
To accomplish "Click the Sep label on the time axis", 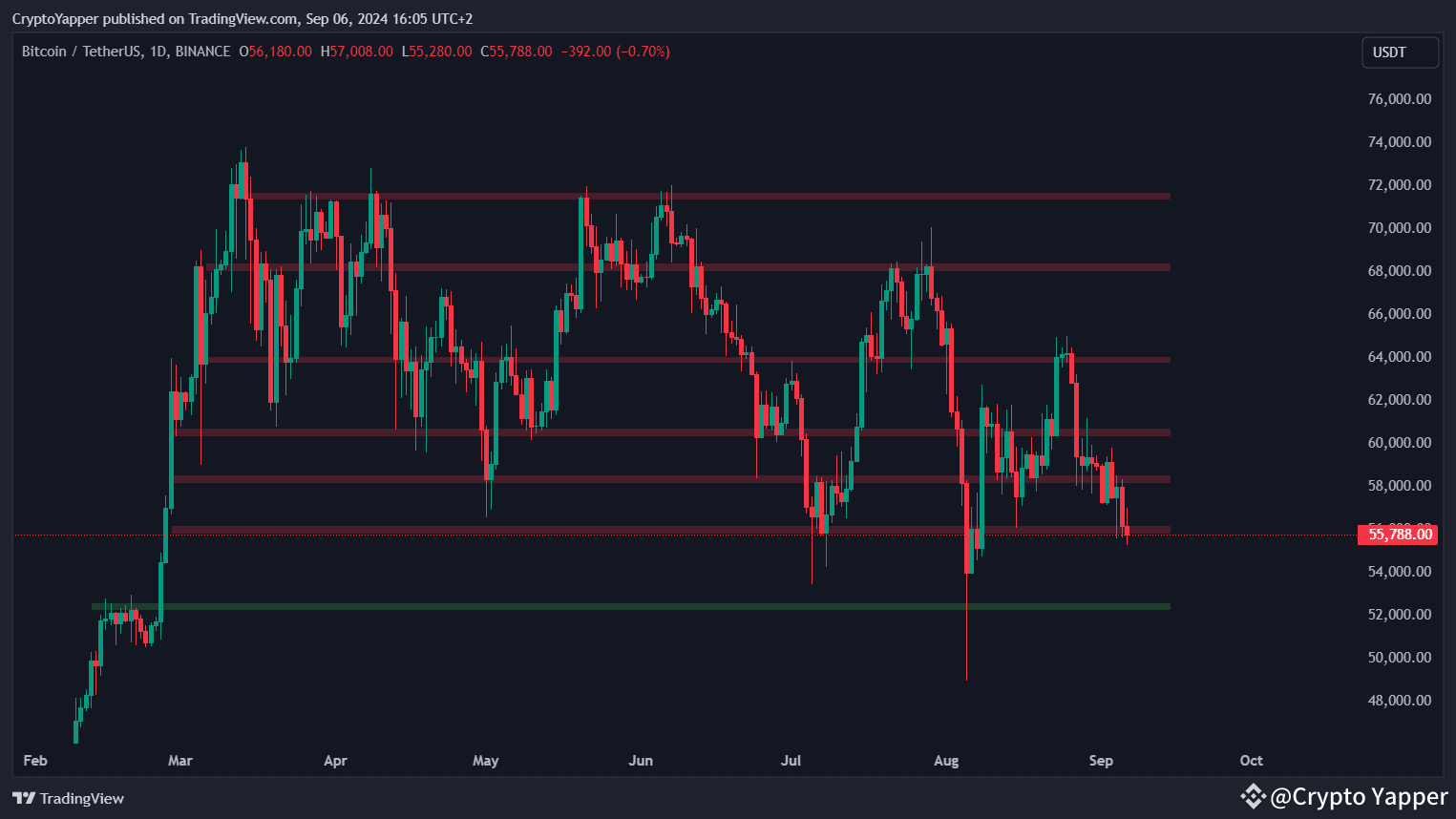I will coord(1101,761).
